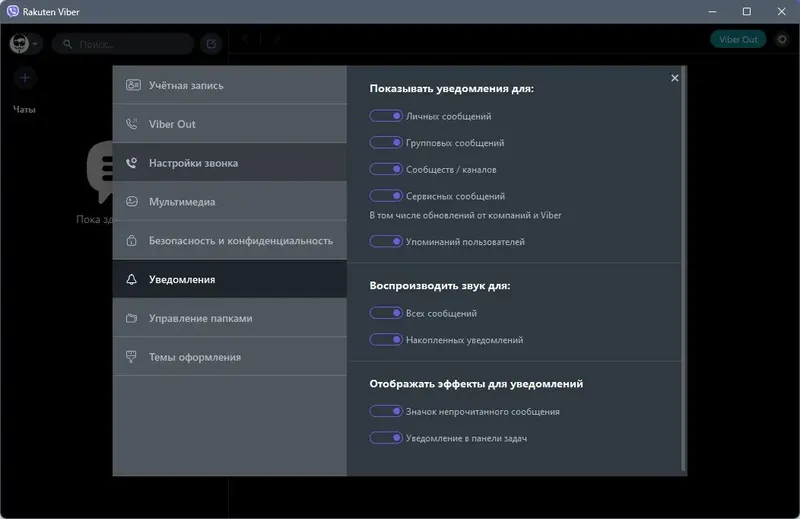Click the Viber logo in the title bar
The image size is (800, 519).
click(12, 11)
